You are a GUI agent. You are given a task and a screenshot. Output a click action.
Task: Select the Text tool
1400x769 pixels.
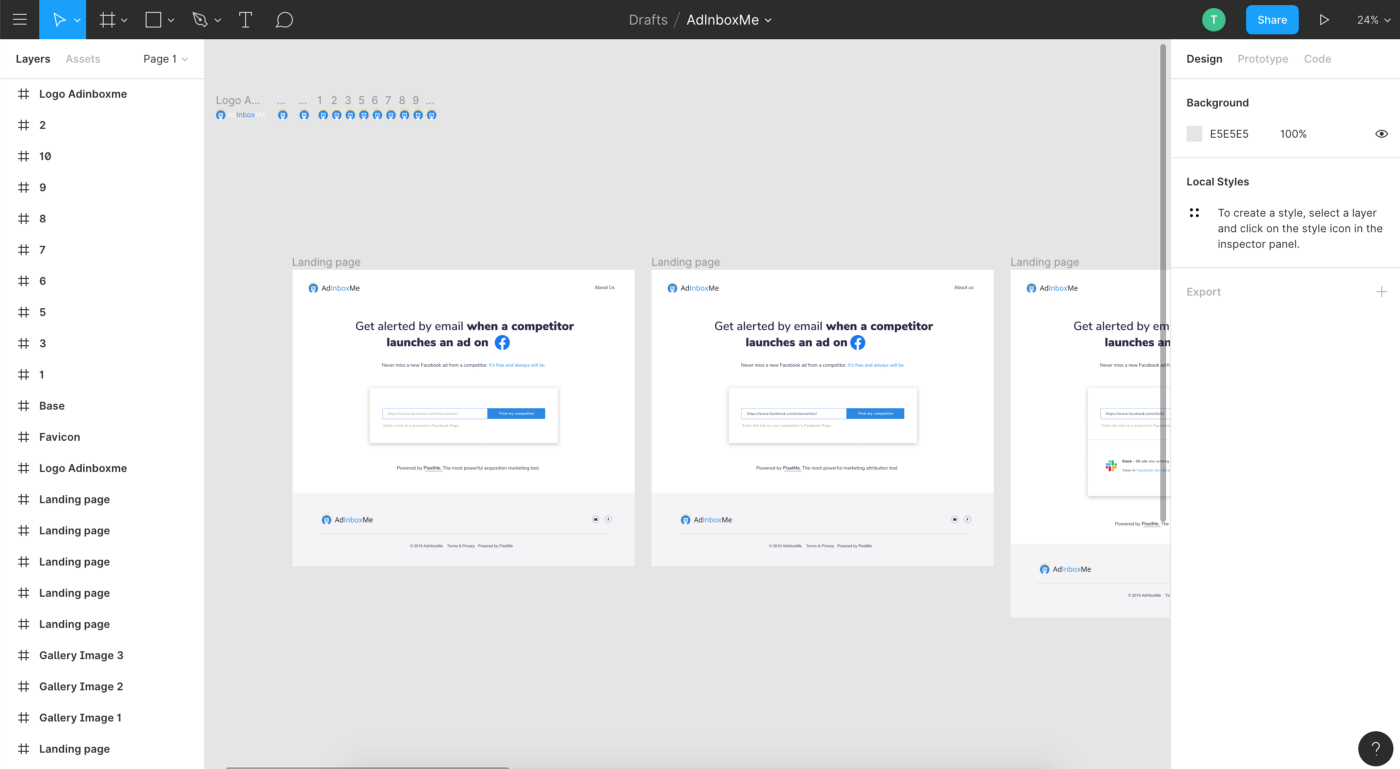click(x=245, y=19)
